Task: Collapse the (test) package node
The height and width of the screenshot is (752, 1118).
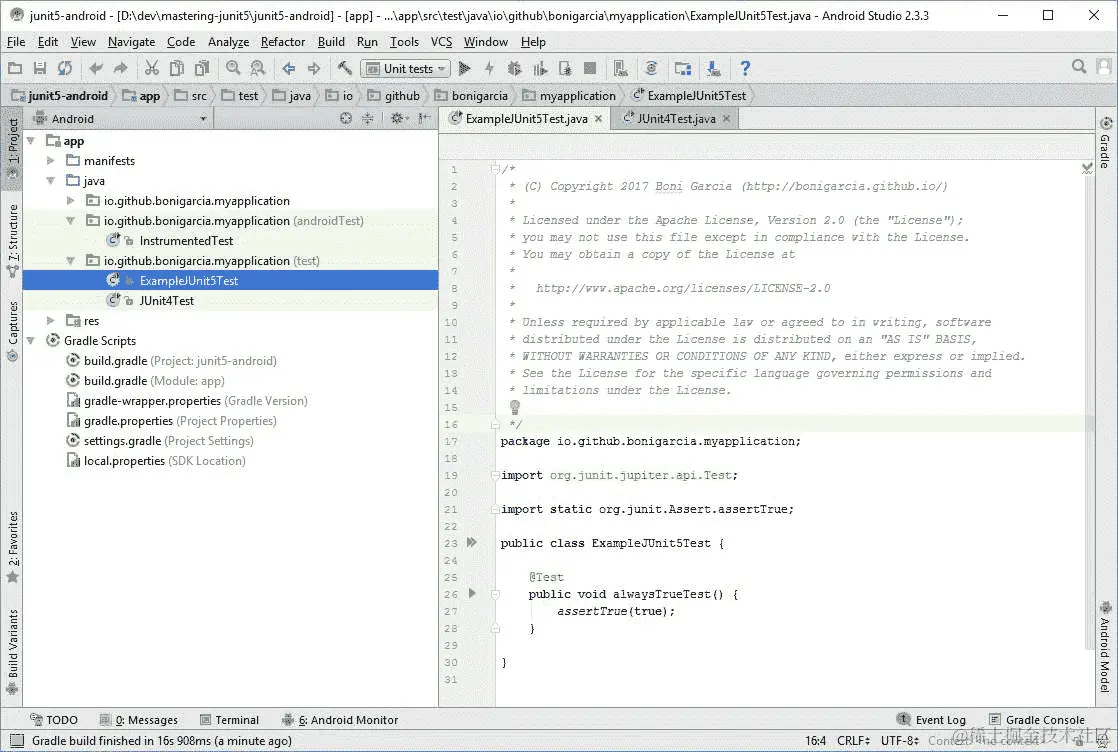Action: click(x=71, y=261)
